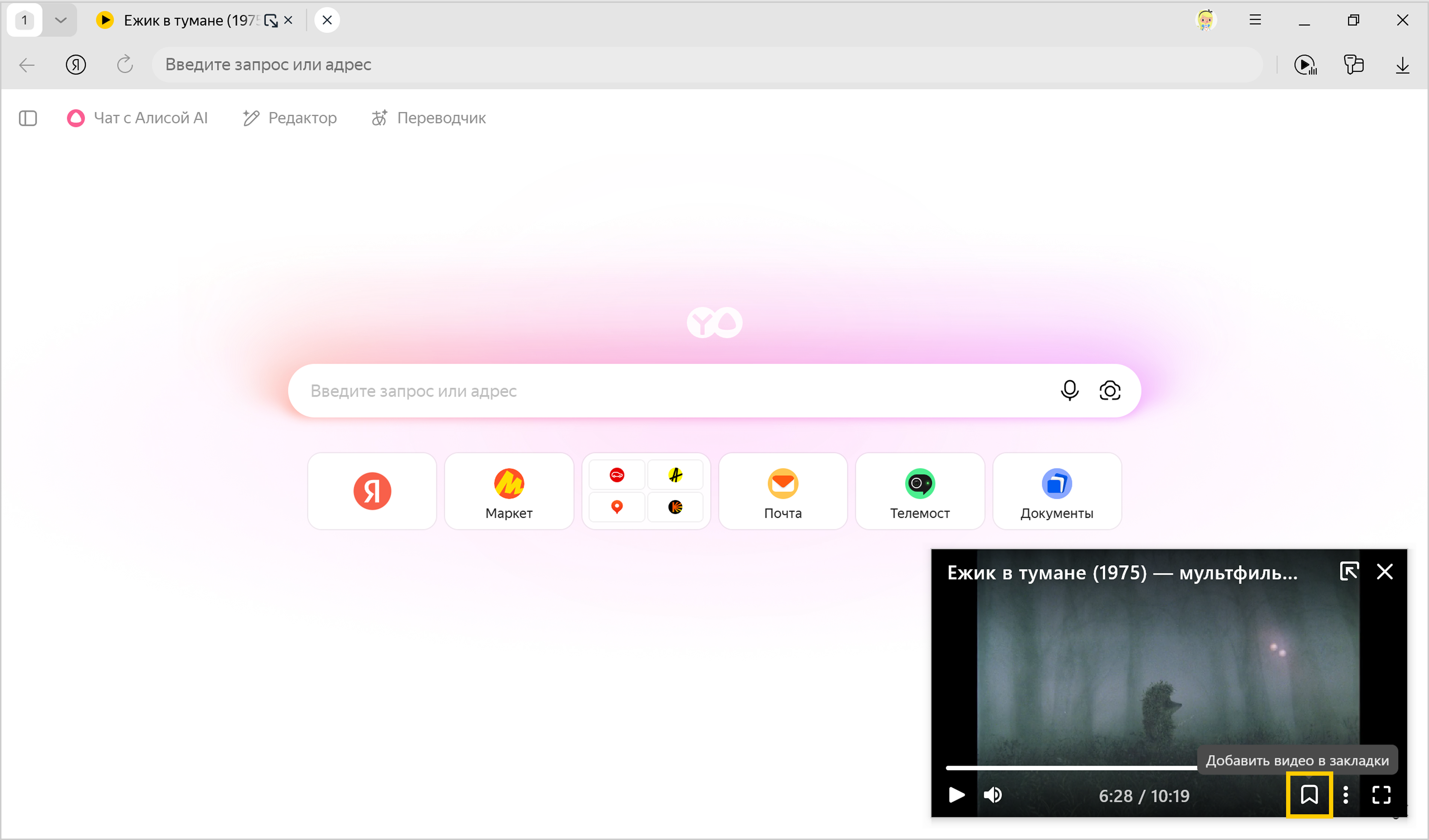Enter fullscreen in the mini player
The width and height of the screenshot is (1429, 840).
[1381, 795]
